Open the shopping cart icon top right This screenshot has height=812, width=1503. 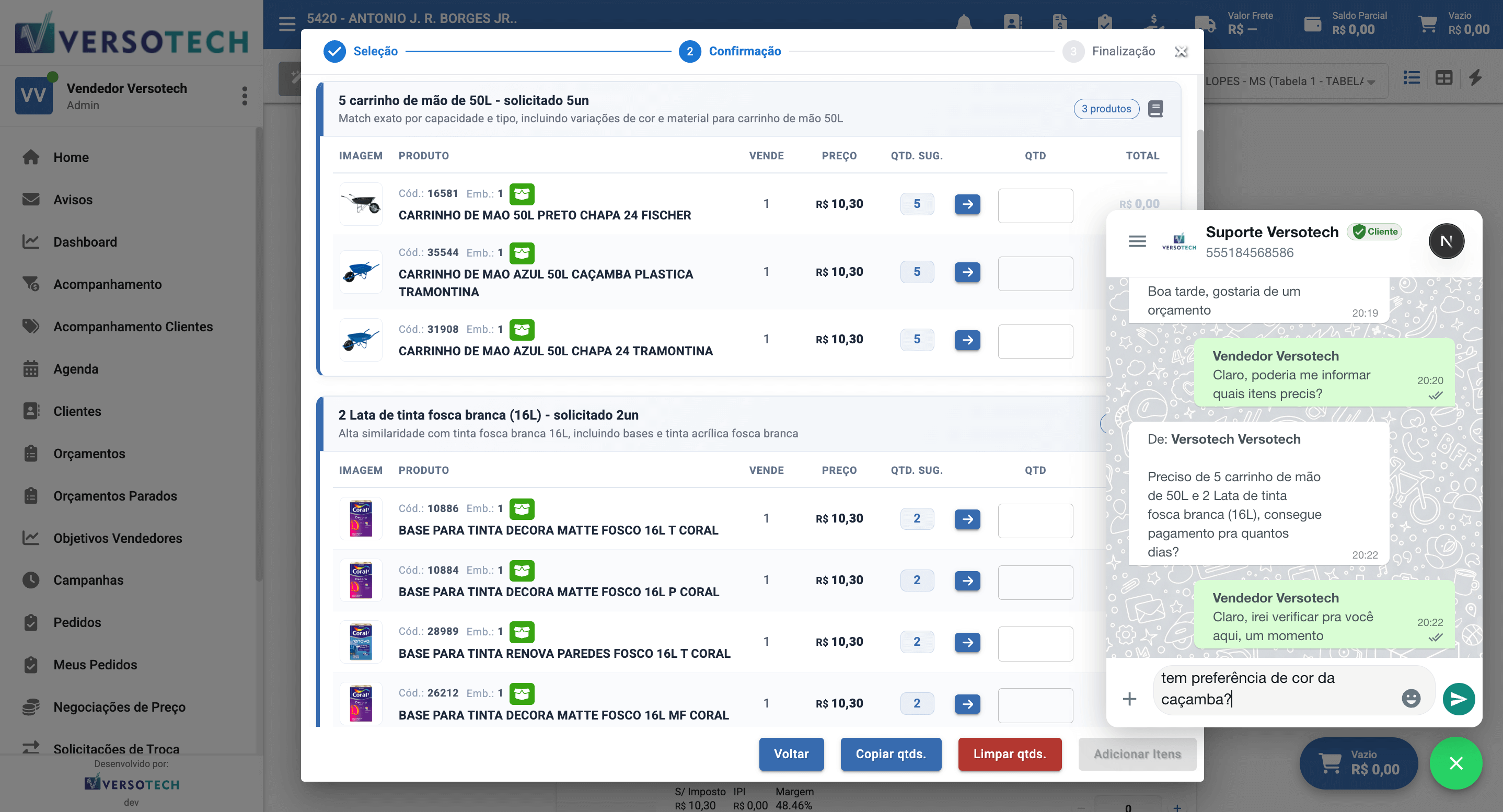tap(1428, 24)
